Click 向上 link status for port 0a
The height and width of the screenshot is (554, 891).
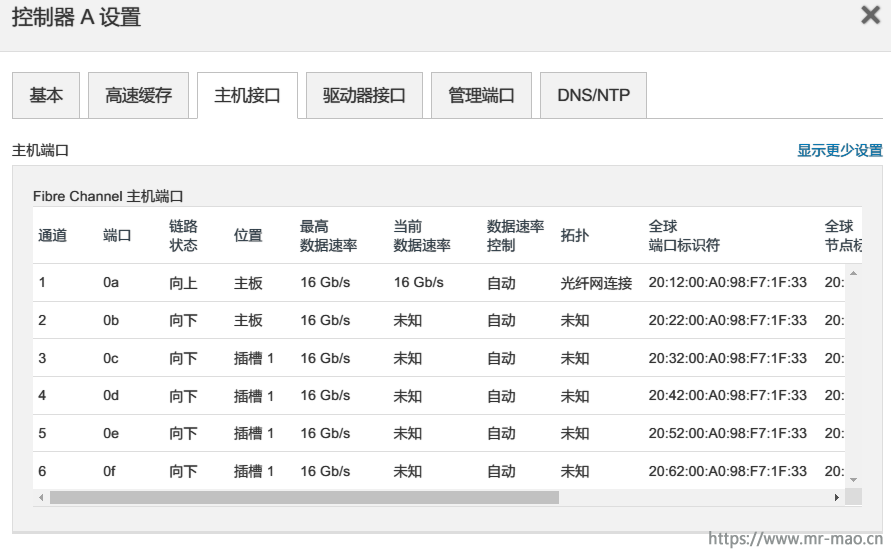coord(183,282)
